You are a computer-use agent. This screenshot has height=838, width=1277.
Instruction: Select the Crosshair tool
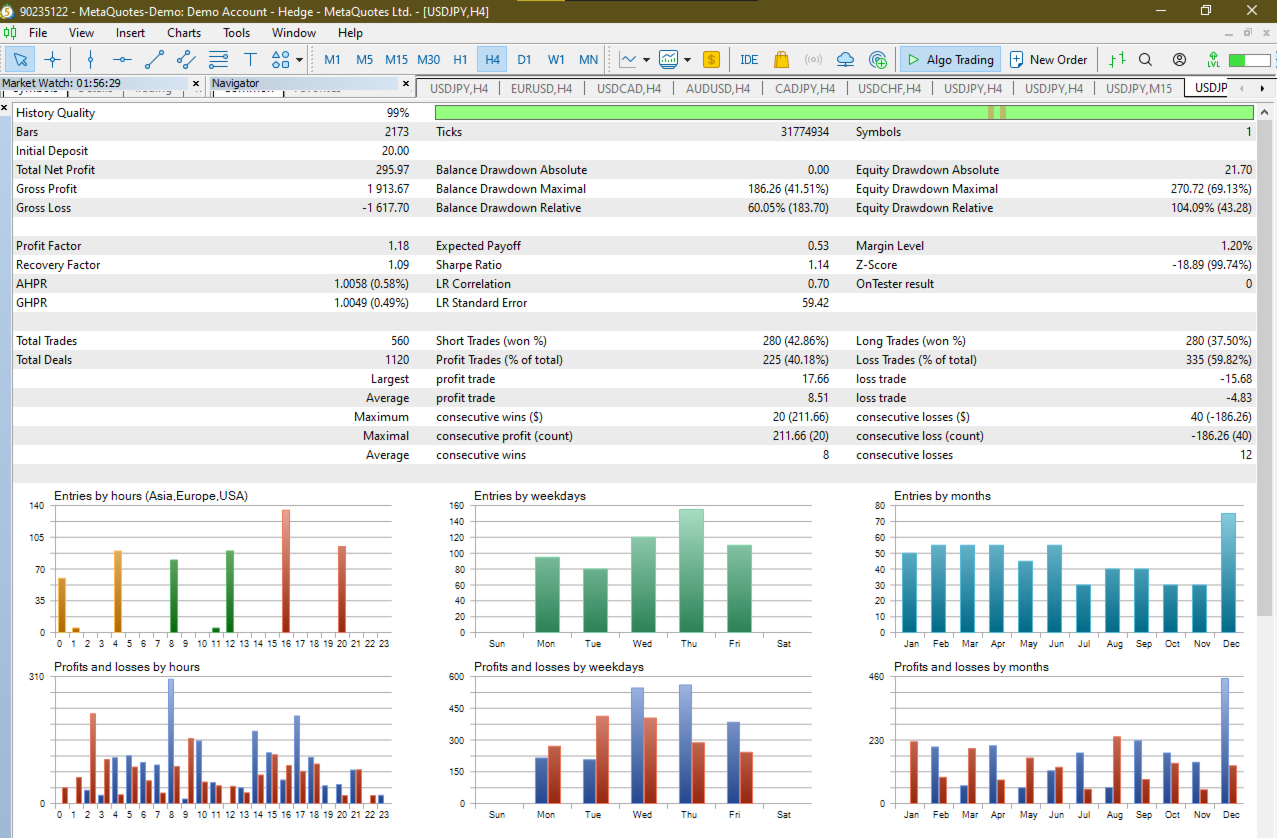coord(52,59)
